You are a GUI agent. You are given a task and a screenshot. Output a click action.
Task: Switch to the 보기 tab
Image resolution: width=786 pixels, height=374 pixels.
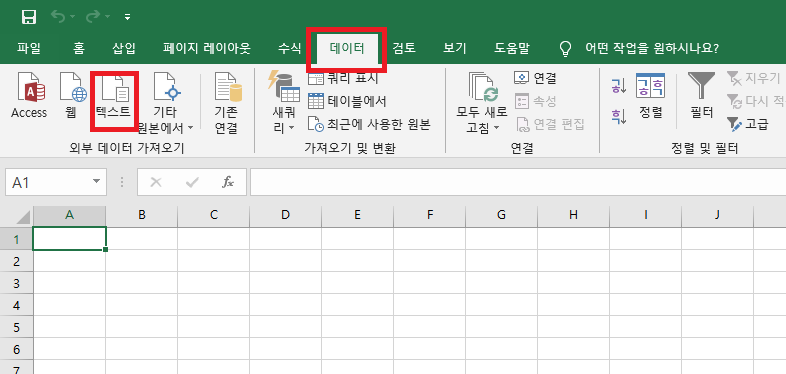pos(455,48)
